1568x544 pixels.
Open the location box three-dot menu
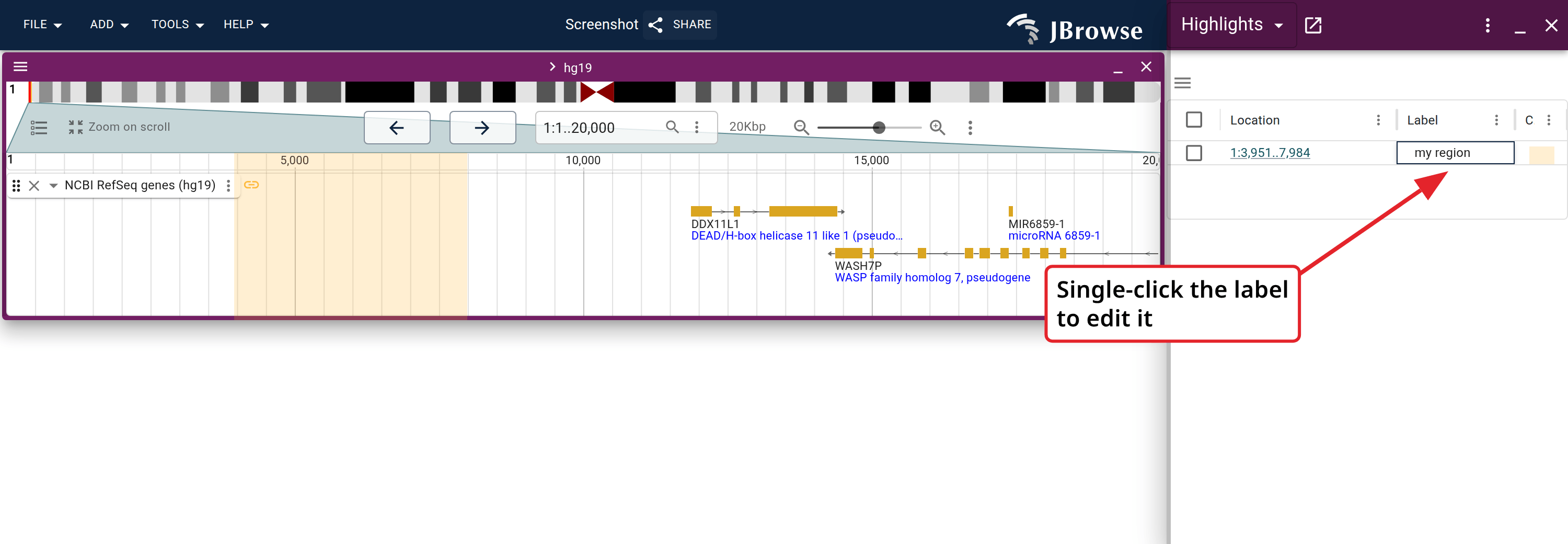696,127
